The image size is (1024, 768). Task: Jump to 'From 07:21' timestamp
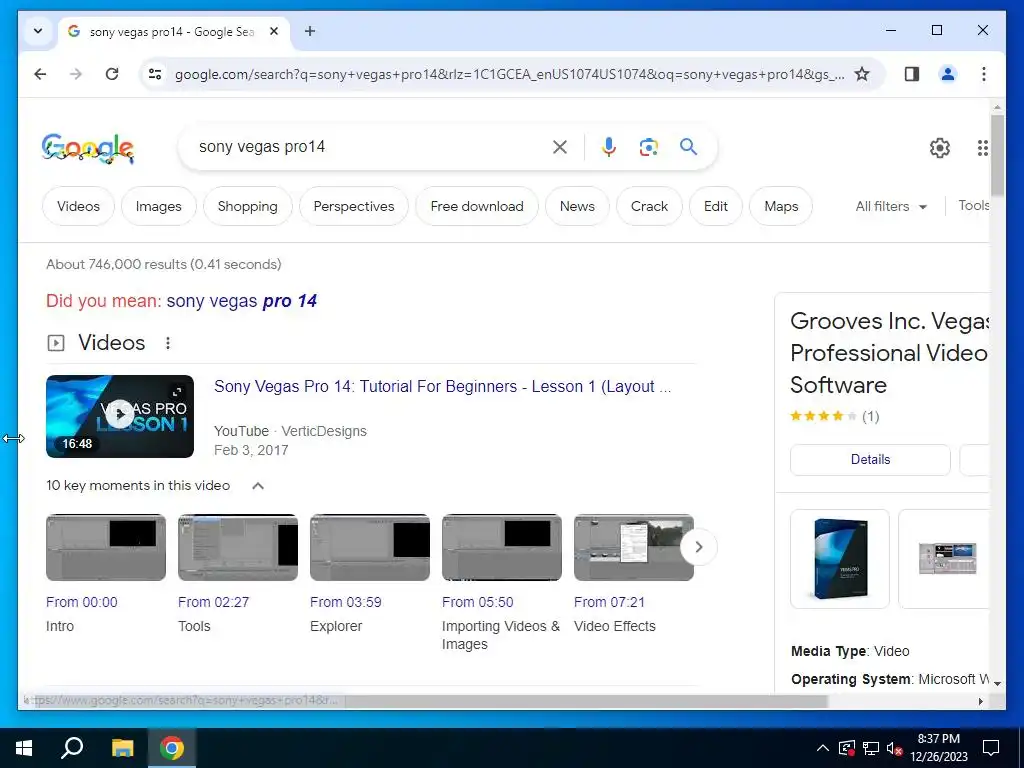tap(609, 602)
